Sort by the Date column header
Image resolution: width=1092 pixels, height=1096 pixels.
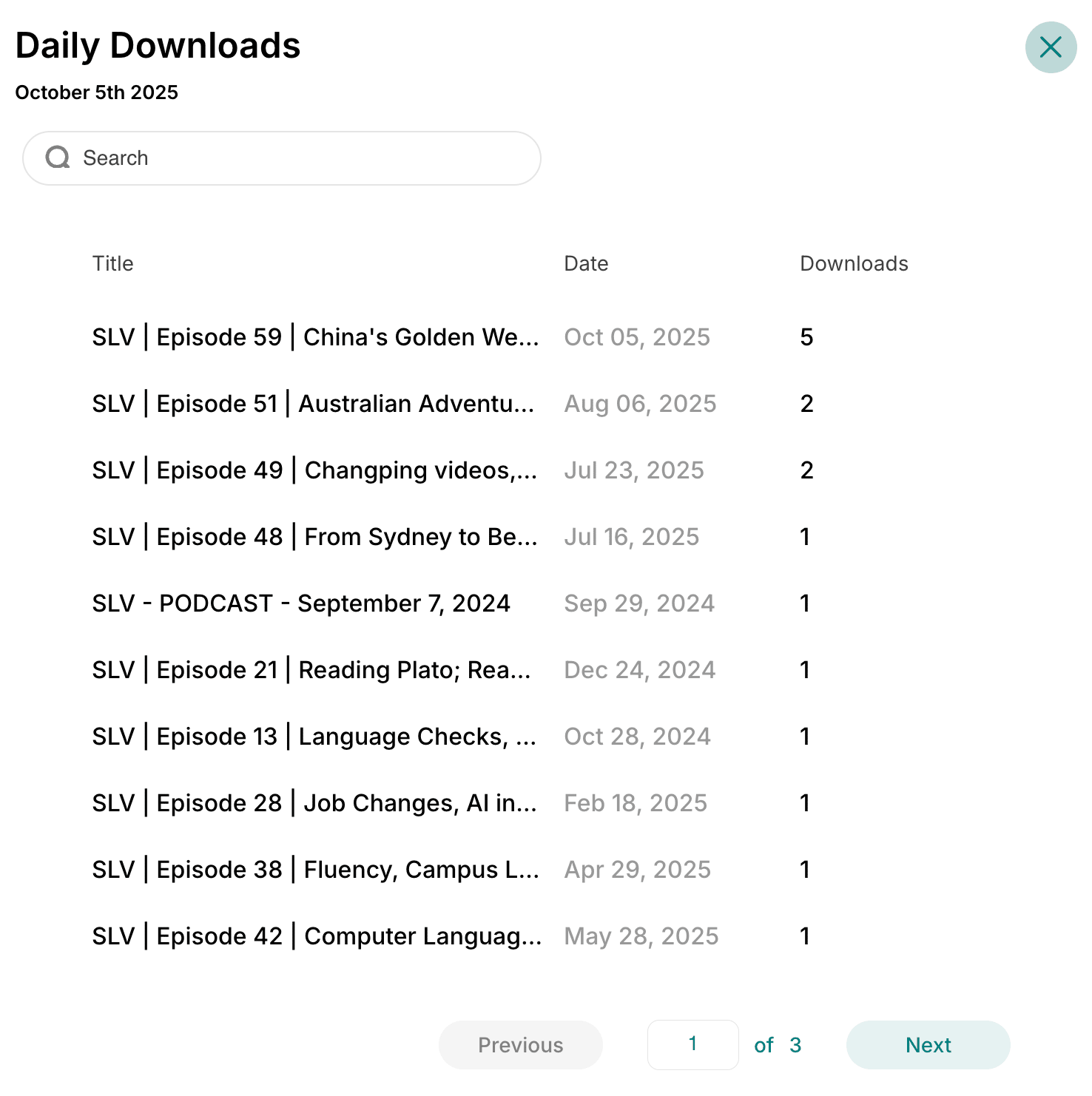(585, 264)
